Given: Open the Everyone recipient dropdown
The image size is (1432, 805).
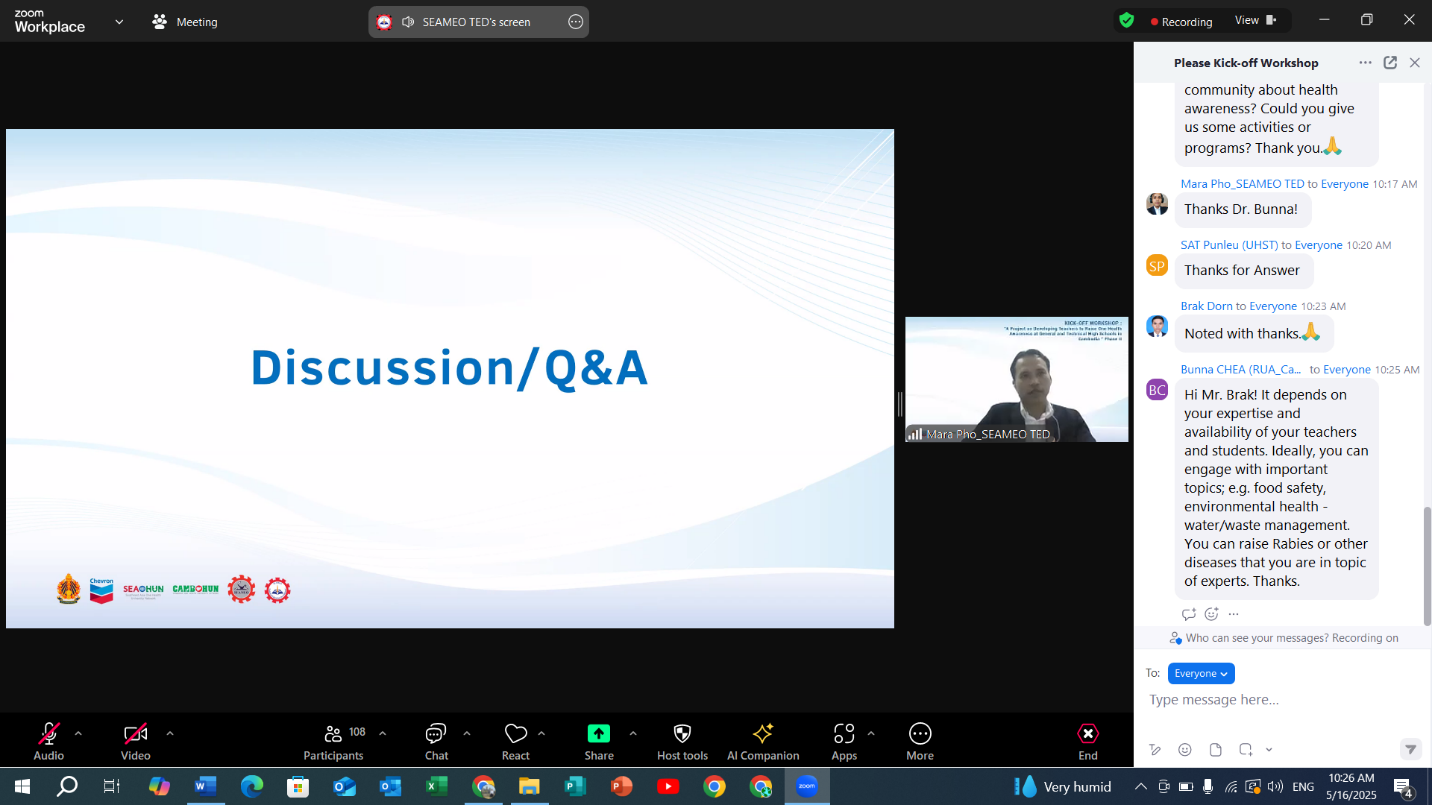Looking at the screenshot, I should 1201,674.
